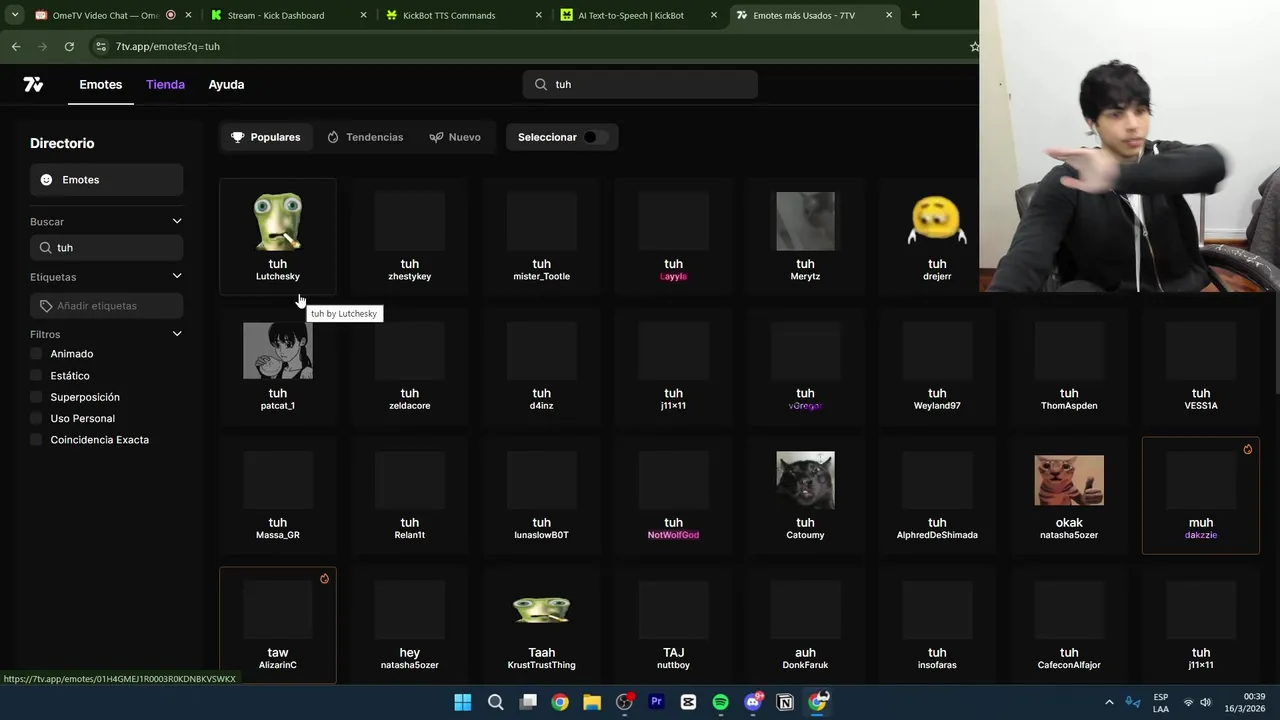Select the Populares sorting tab
The image size is (1280, 720).
266,137
